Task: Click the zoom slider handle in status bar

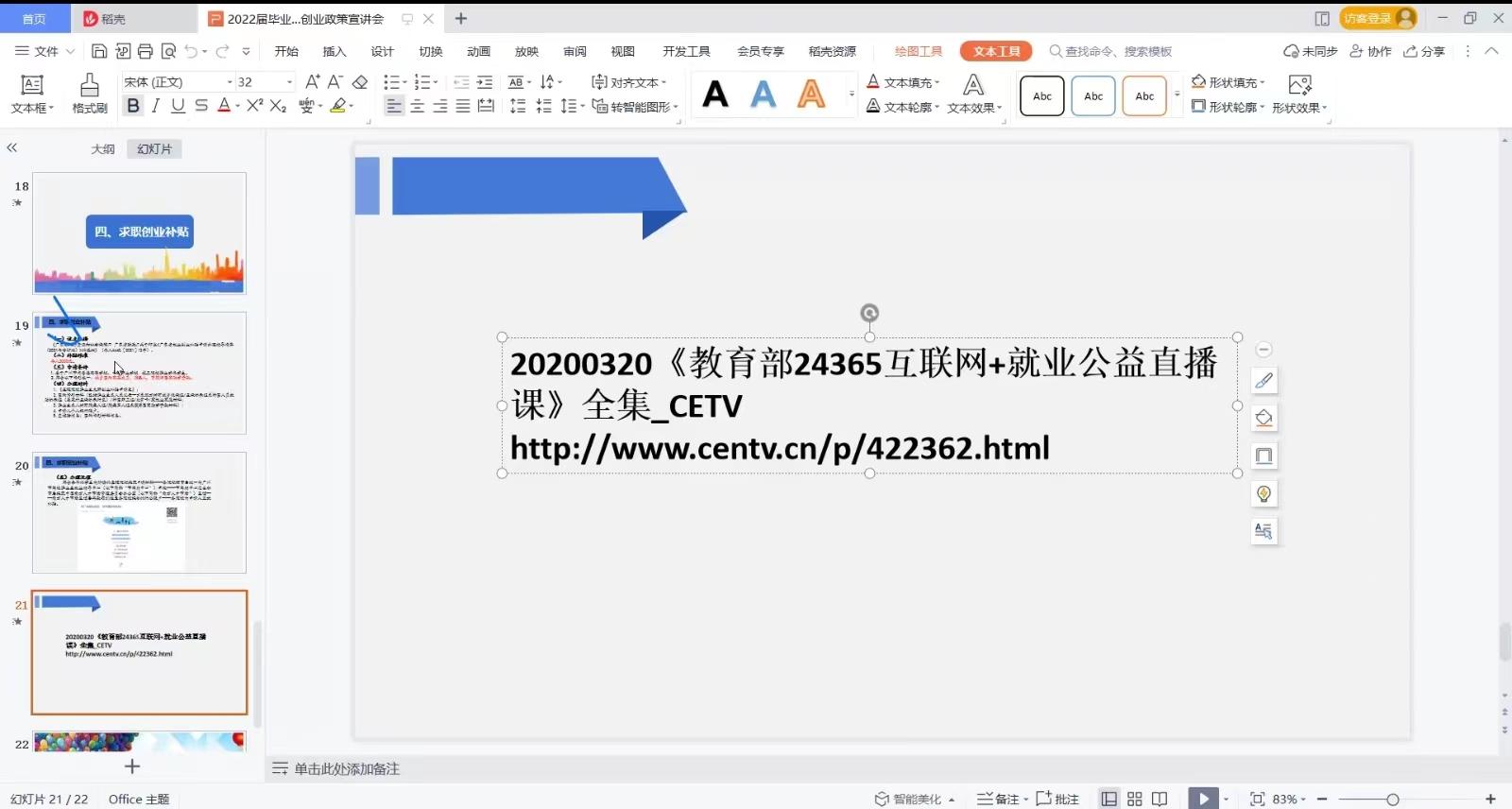Action: (1392, 800)
